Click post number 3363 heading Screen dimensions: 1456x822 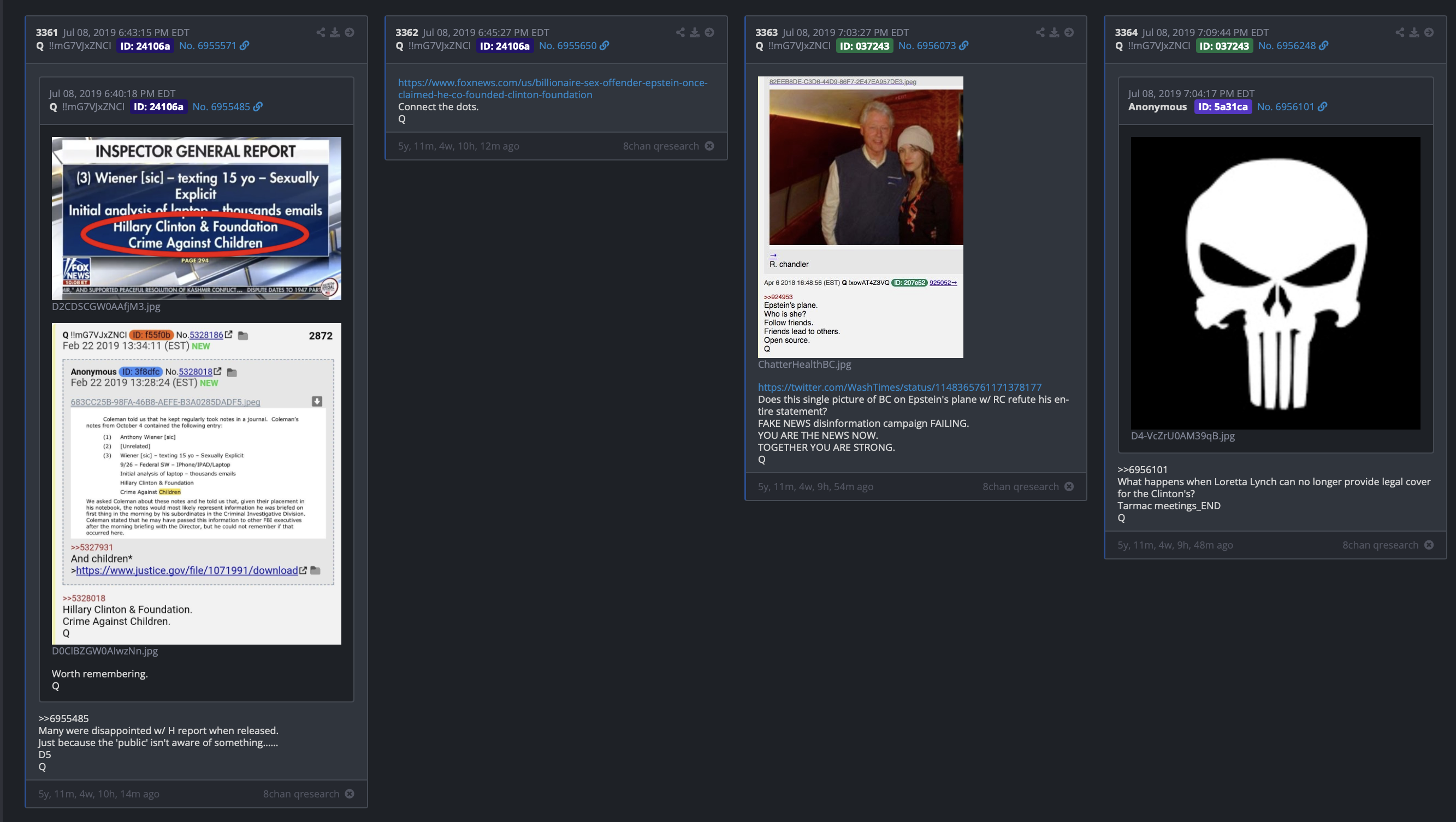[766, 32]
